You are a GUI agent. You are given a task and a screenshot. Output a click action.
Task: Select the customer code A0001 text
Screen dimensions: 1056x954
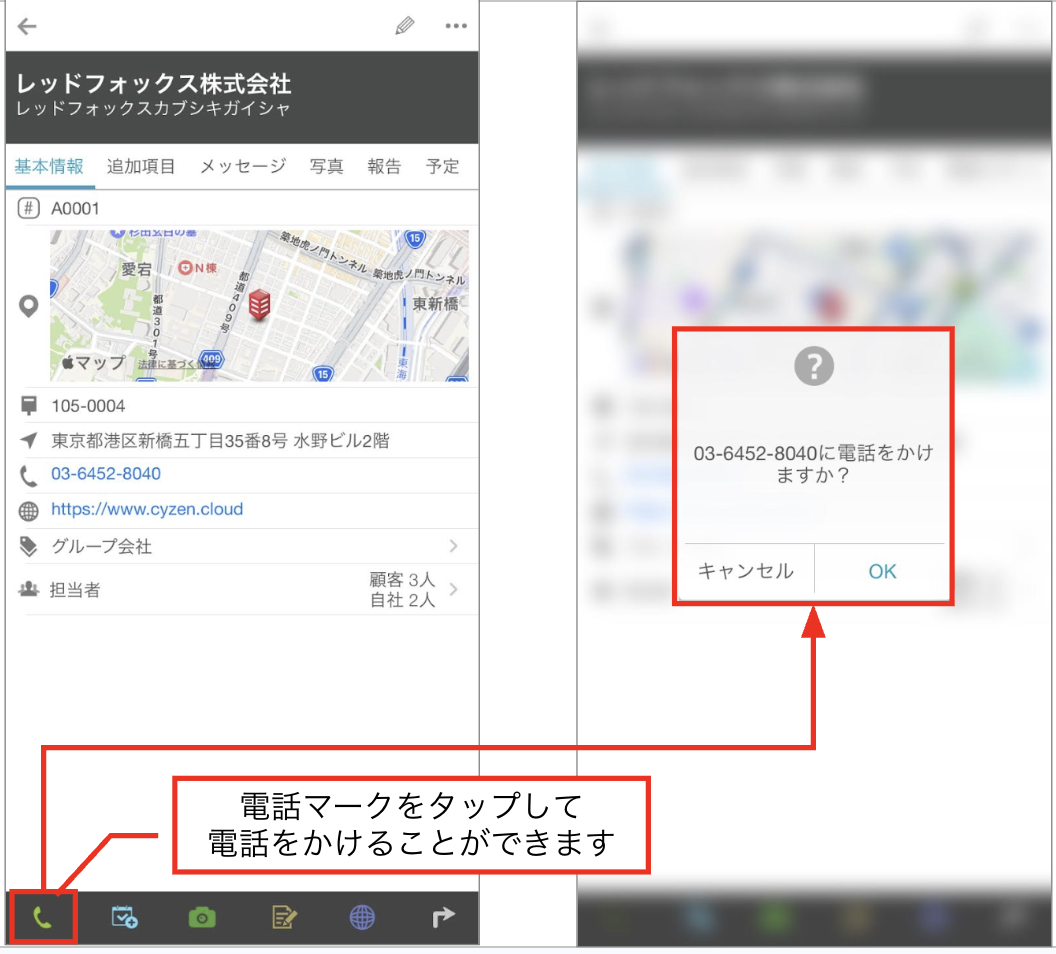tap(75, 209)
